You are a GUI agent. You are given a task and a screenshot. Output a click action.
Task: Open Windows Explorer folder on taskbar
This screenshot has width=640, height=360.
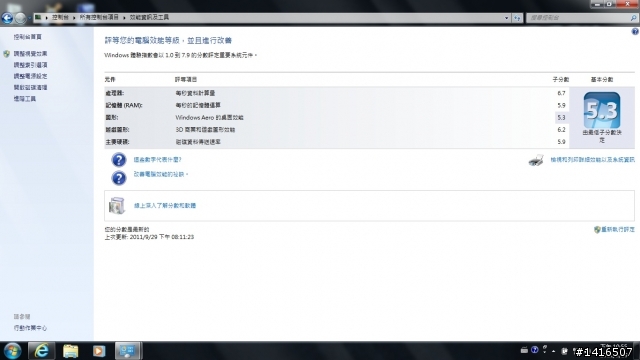(70, 351)
